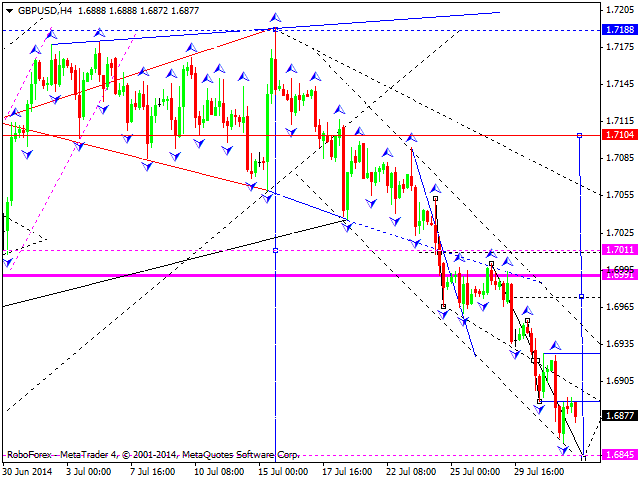
Task: Select square marker at 1.7104 line end
Action: tap(580, 135)
